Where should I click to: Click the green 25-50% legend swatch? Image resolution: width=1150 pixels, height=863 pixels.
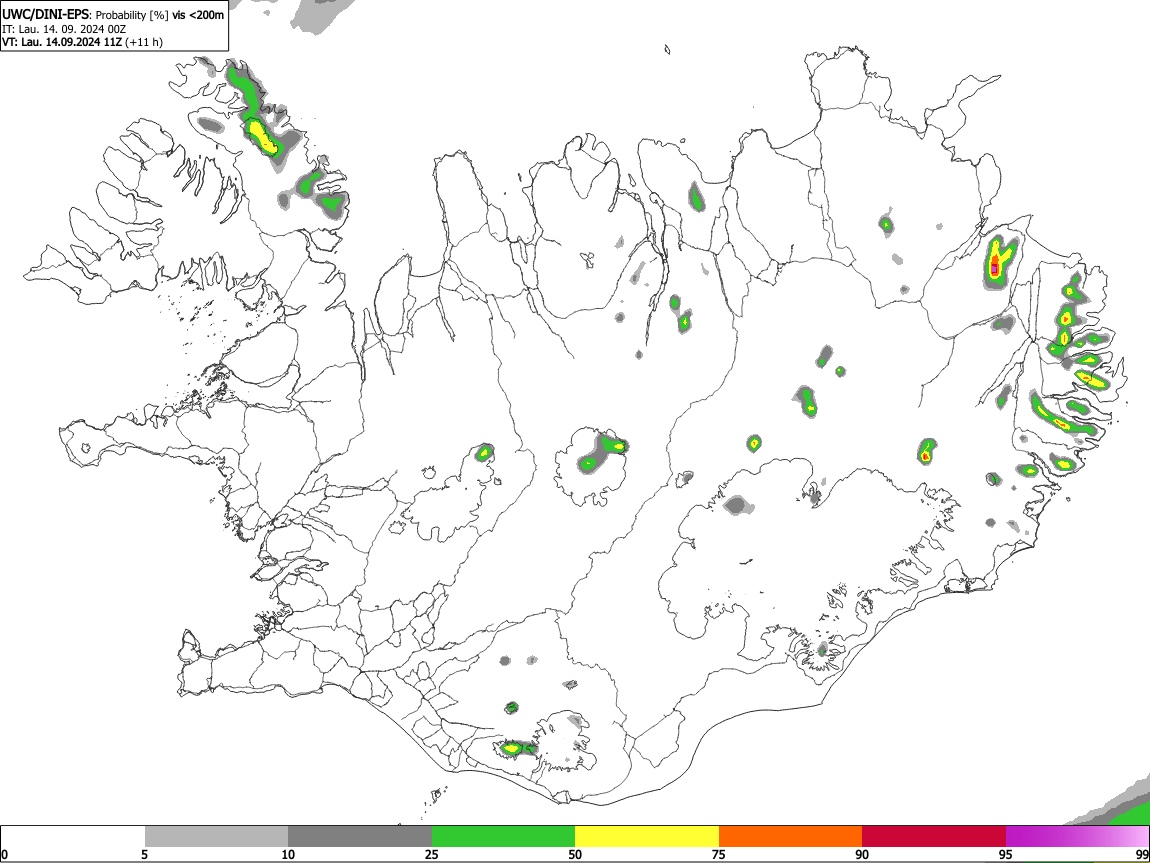[x=503, y=837]
